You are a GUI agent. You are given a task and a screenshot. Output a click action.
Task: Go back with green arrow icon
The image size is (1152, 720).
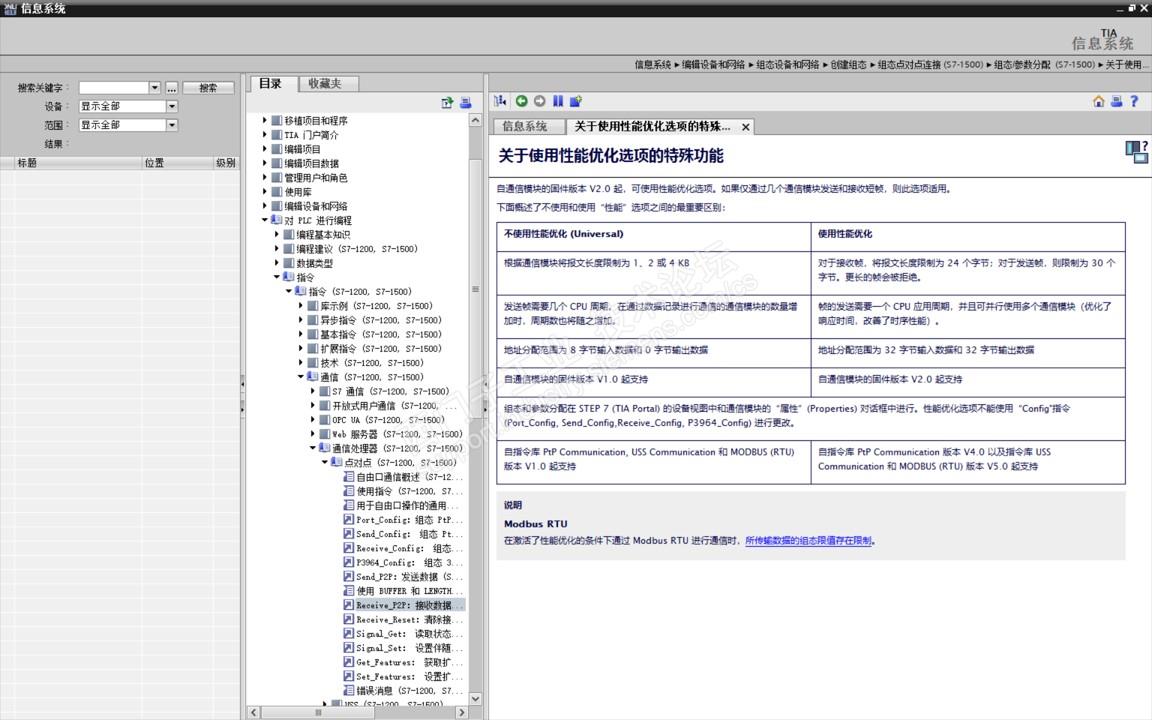point(522,101)
